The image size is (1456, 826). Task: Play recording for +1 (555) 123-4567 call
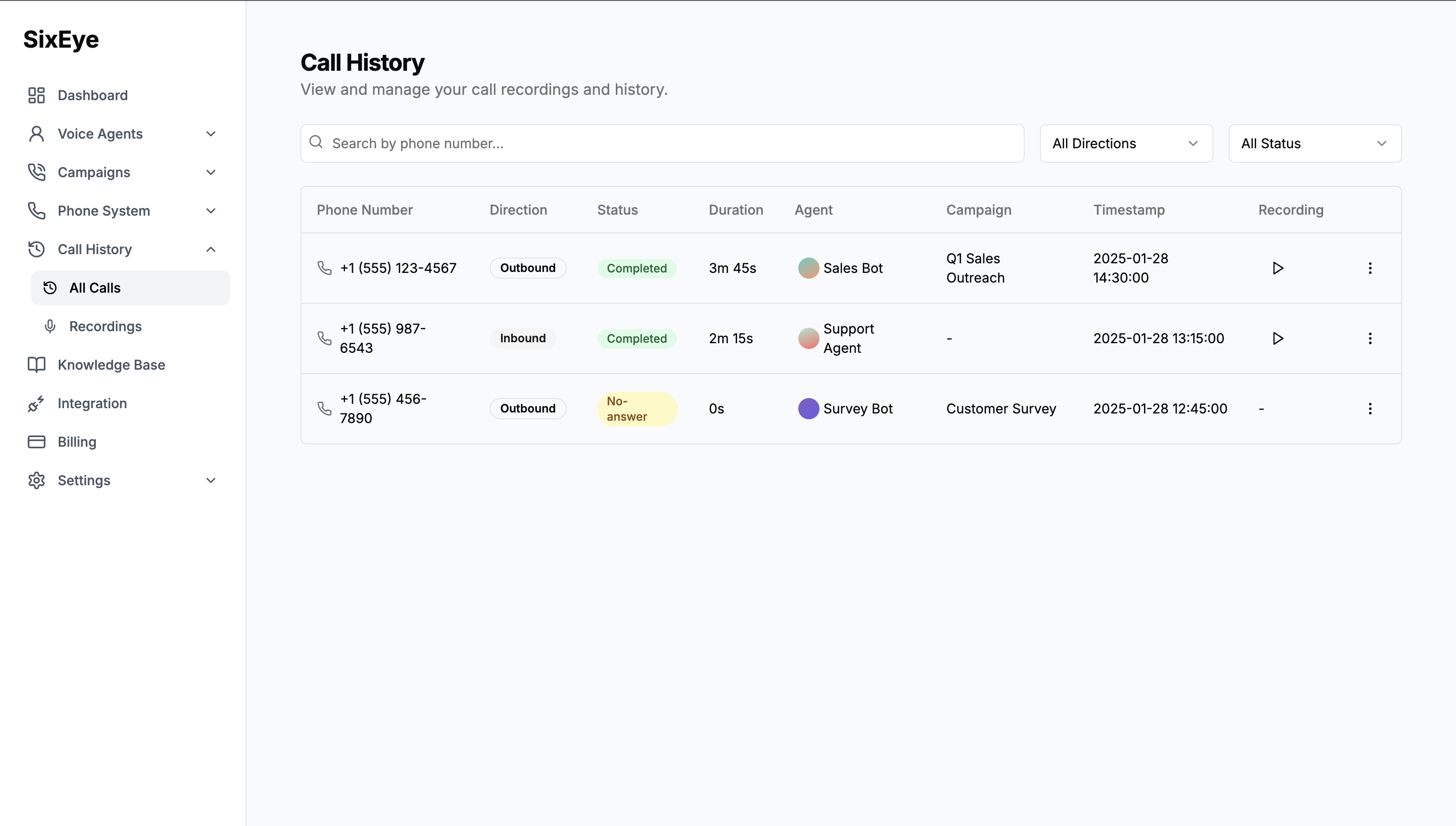(x=1277, y=268)
